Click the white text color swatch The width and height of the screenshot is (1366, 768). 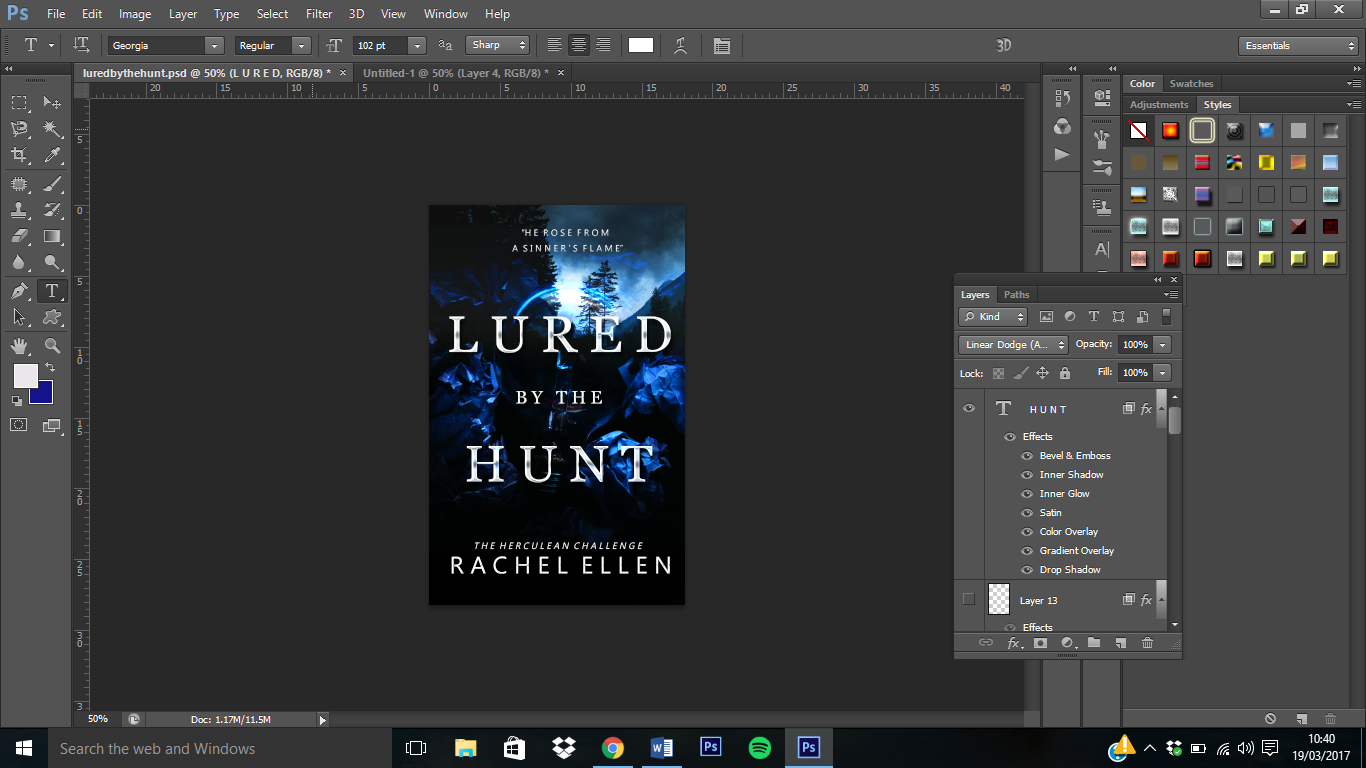click(x=641, y=46)
